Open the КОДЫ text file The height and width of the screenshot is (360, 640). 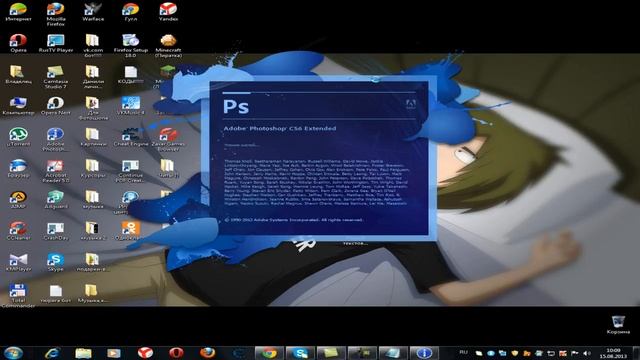(x=131, y=75)
